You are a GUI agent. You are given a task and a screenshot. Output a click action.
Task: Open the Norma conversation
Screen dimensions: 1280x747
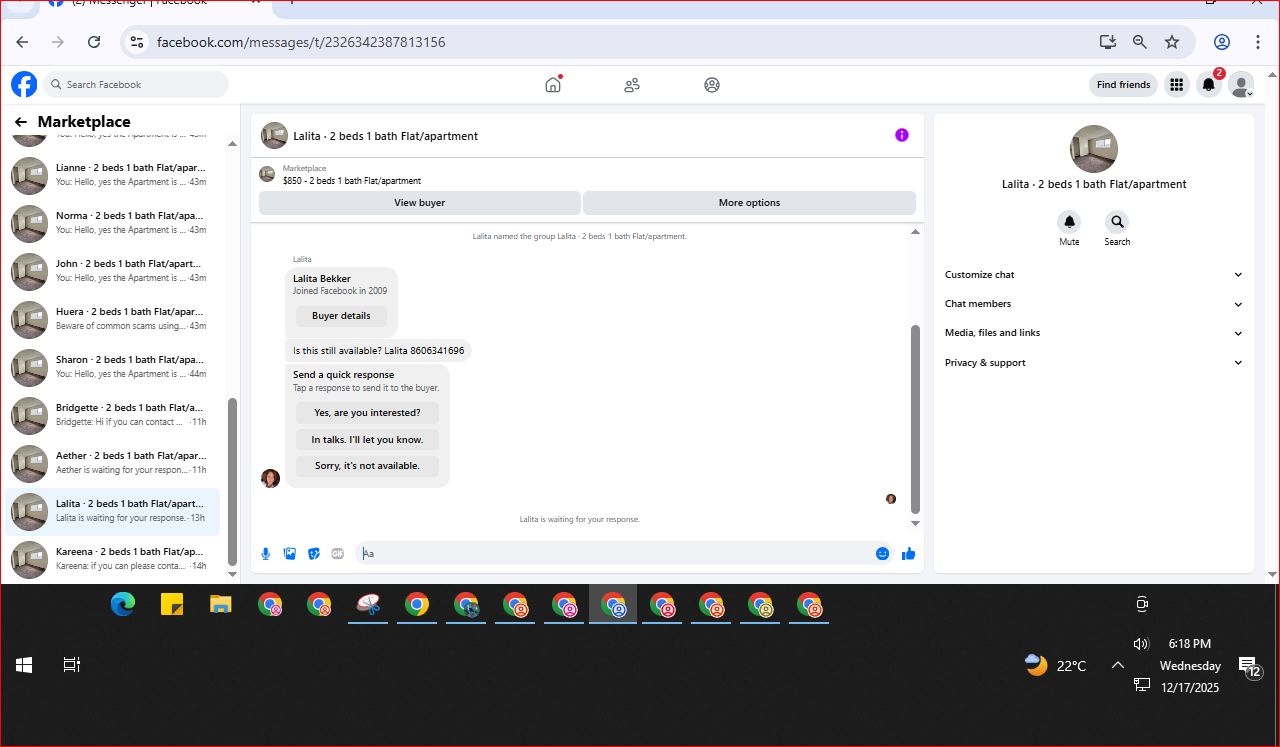[113, 223]
